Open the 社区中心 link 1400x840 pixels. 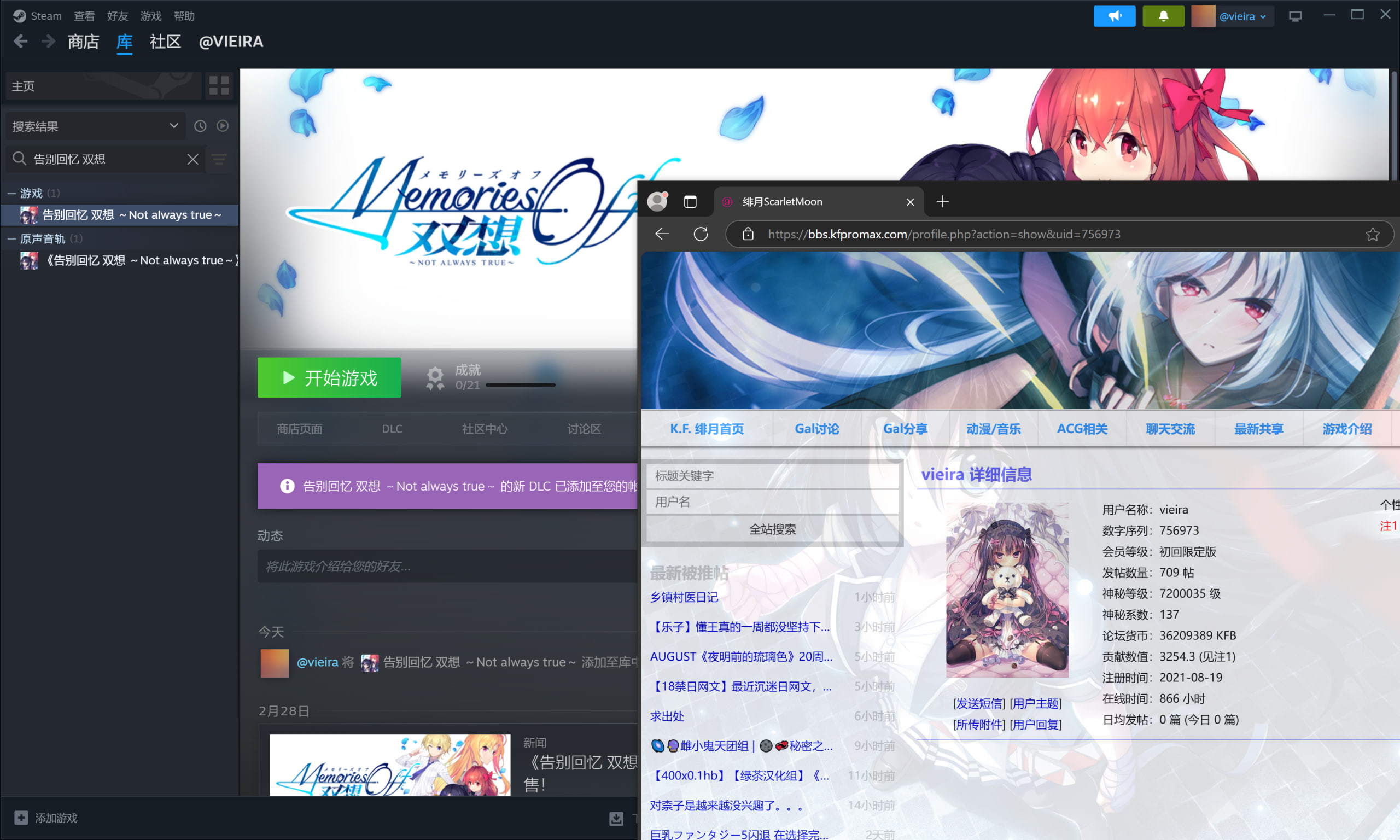pos(485,429)
